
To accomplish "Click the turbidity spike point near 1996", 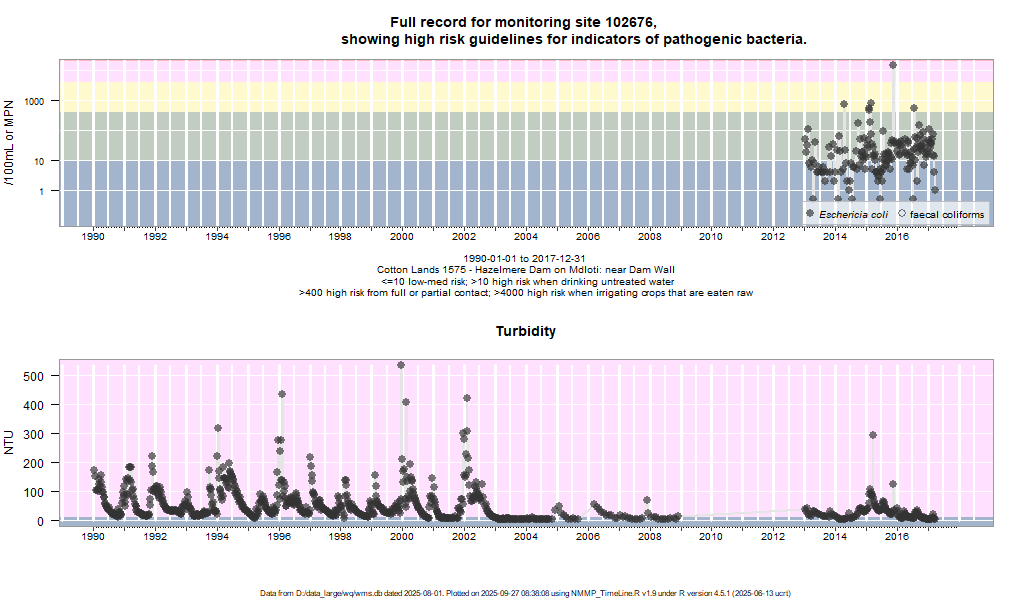I will (282, 394).
